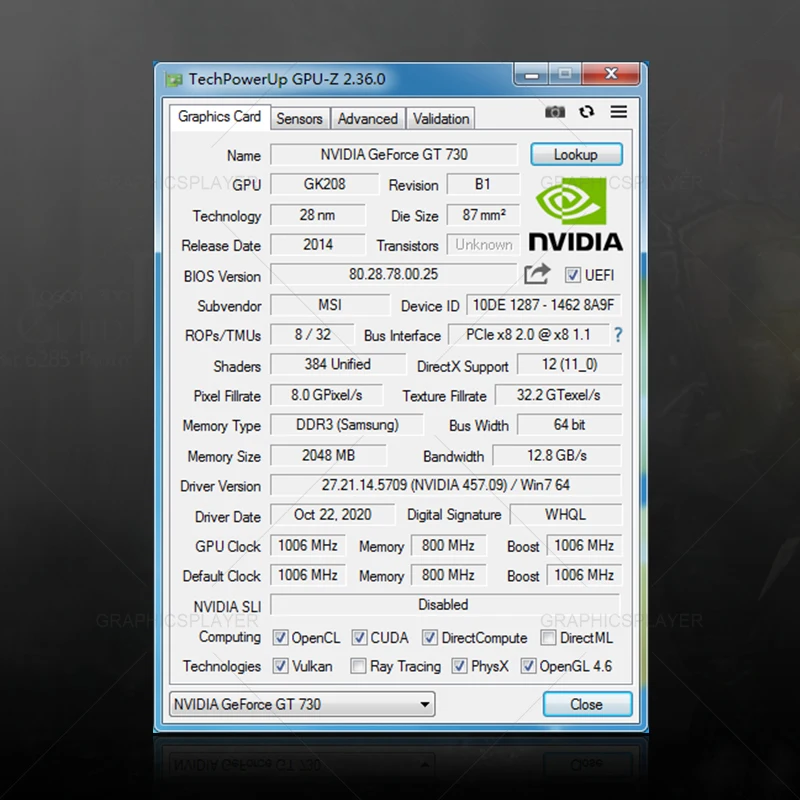
Task: Click the Release Date 2014 value
Action: 317,244
